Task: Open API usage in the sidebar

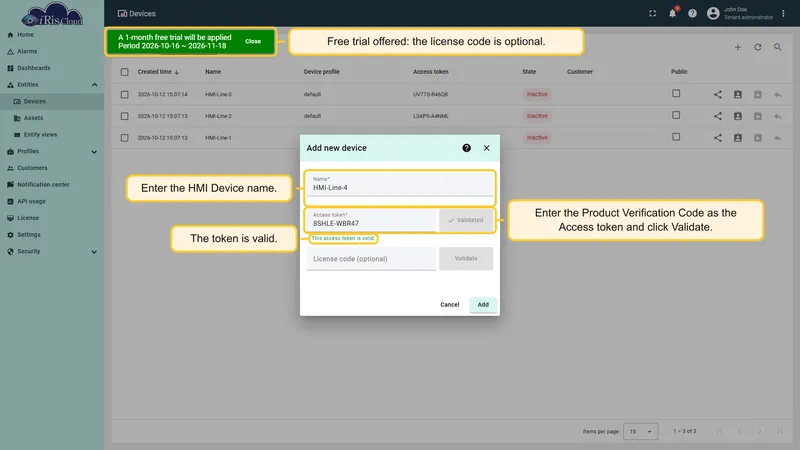Action: (x=52, y=202)
